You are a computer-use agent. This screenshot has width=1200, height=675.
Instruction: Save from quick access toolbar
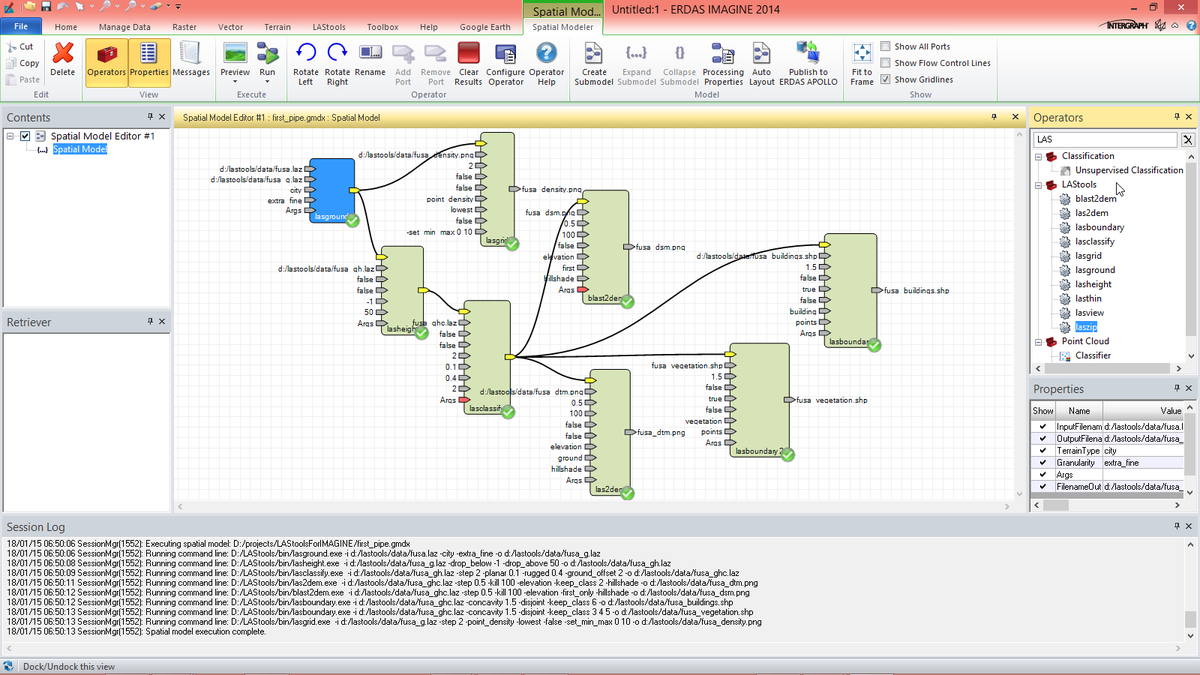(x=46, y=7)
